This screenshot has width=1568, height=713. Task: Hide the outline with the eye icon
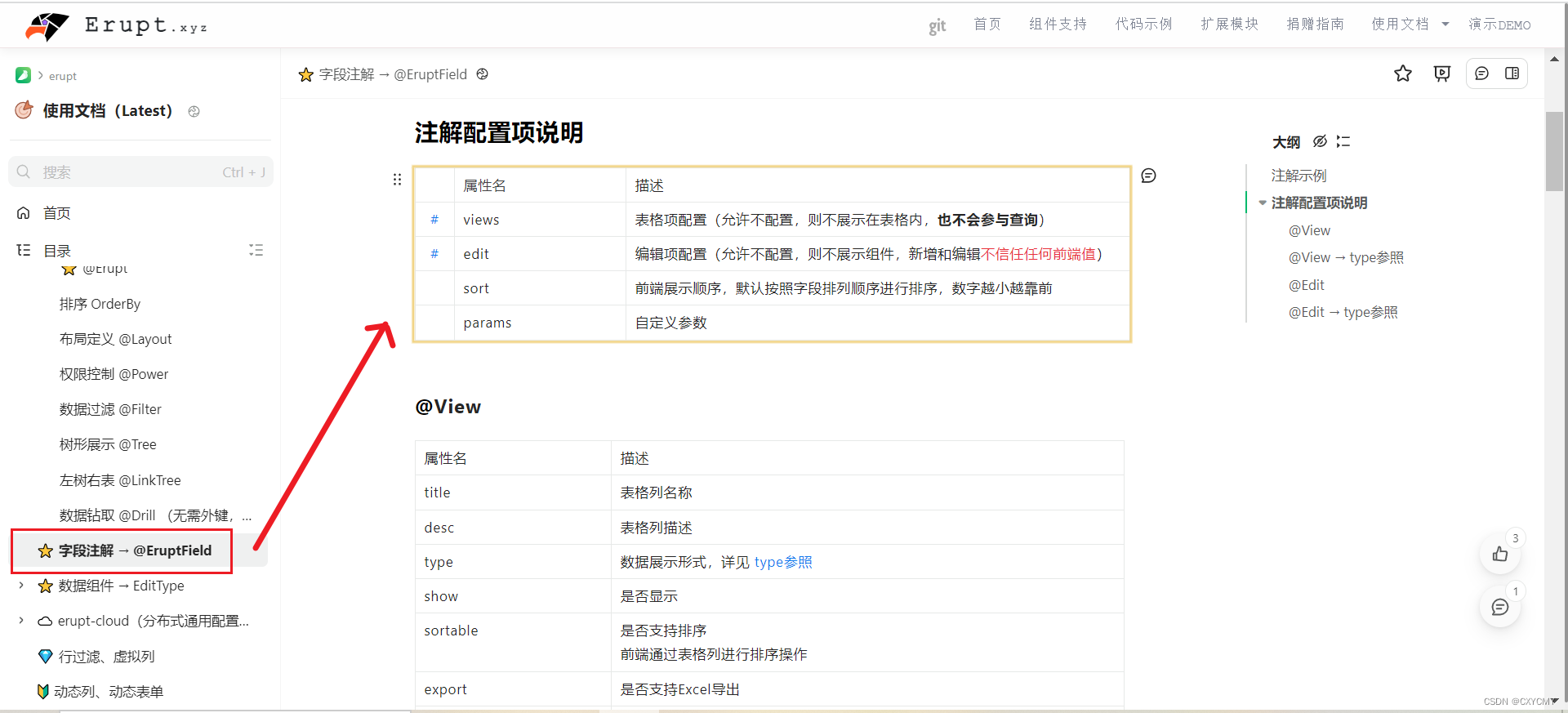pos(1320,142)
